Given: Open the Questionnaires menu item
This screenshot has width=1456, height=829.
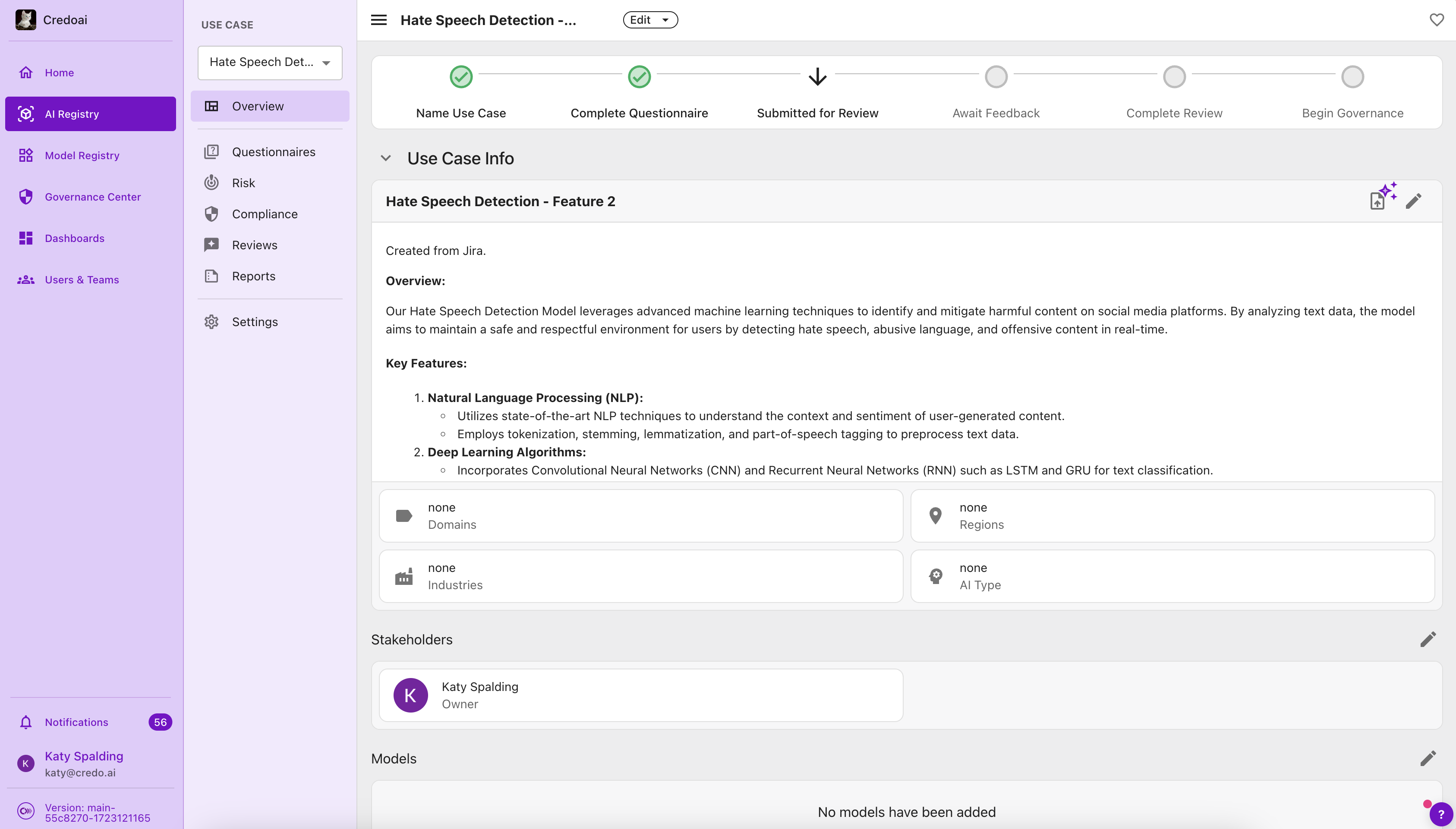Looking at the screenshot, I should [x=274, y=152].
